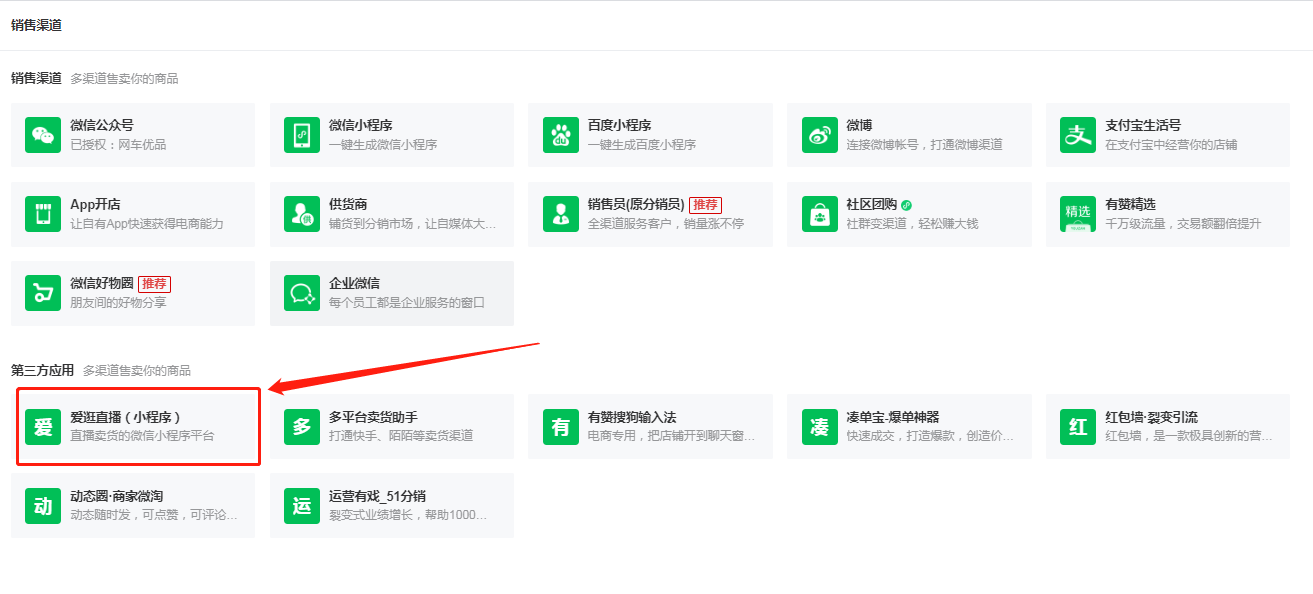Open 多平台卖货助手 title

coord(373,418)
